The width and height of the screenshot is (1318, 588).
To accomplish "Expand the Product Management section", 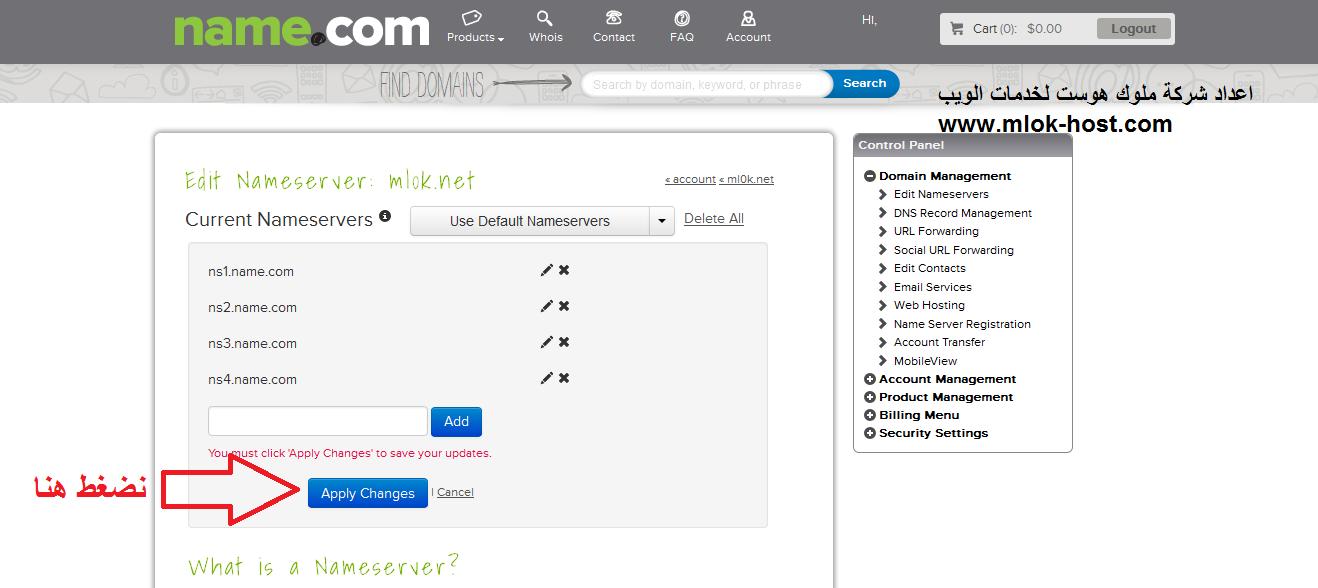I will pyautogui.click(x=870, y=397).
